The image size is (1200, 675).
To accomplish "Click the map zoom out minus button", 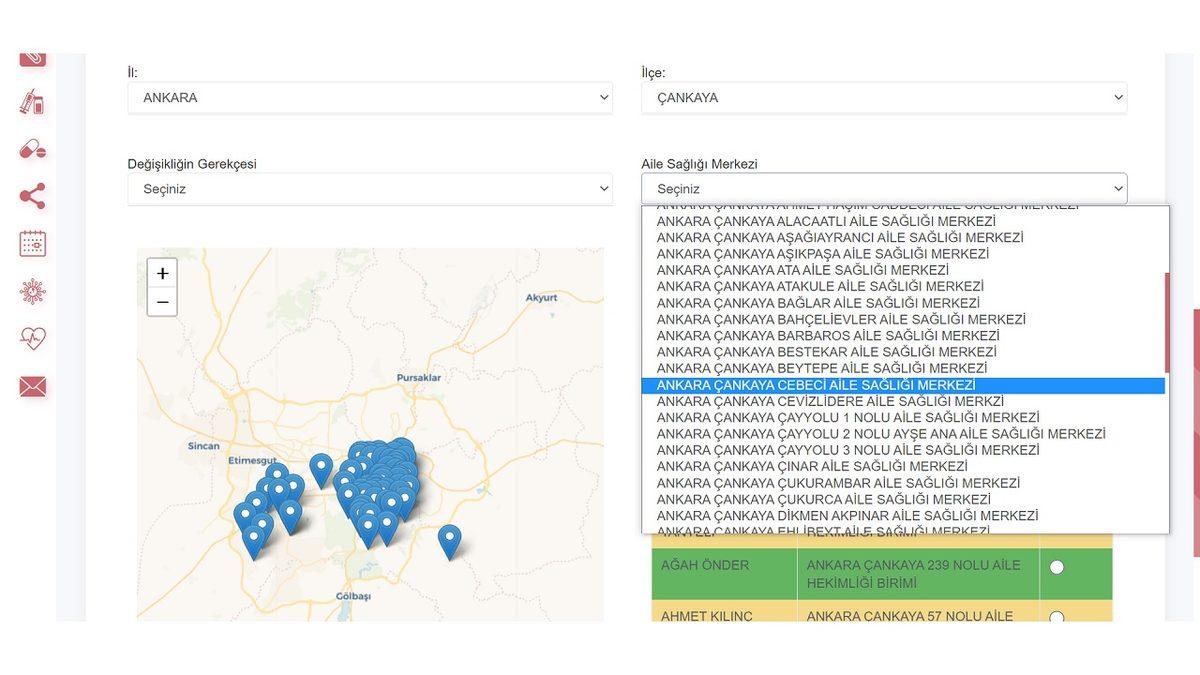I will point(162,302).
